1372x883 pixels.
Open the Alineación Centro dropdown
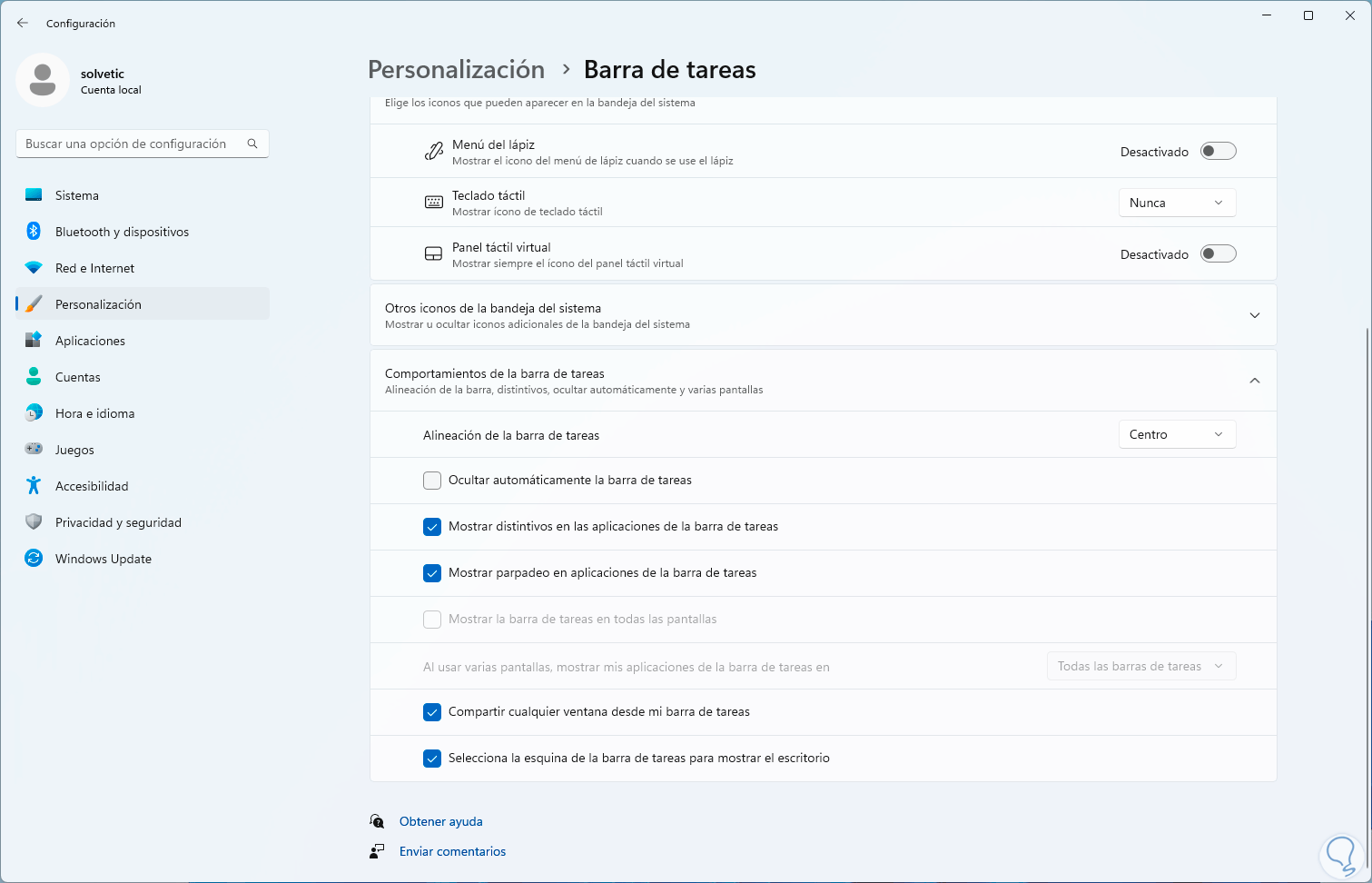click(x=1177, y=435)
